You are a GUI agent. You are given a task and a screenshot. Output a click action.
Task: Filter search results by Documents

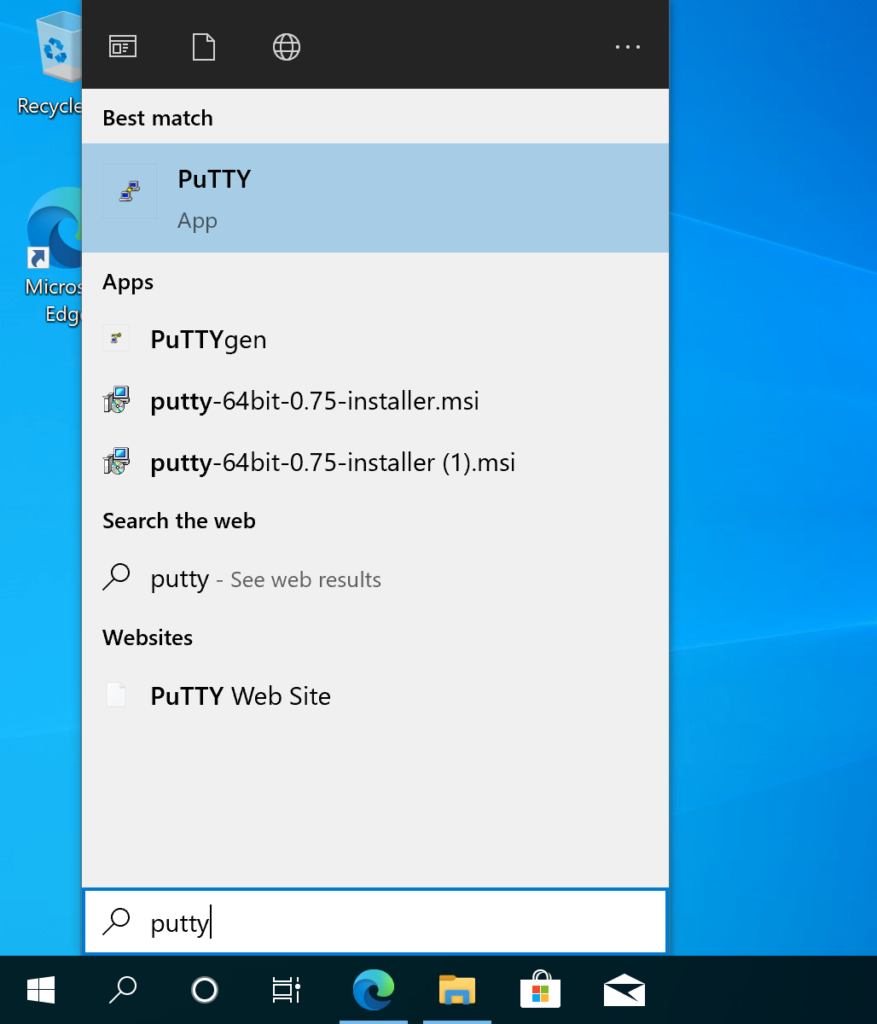(204, 46)
